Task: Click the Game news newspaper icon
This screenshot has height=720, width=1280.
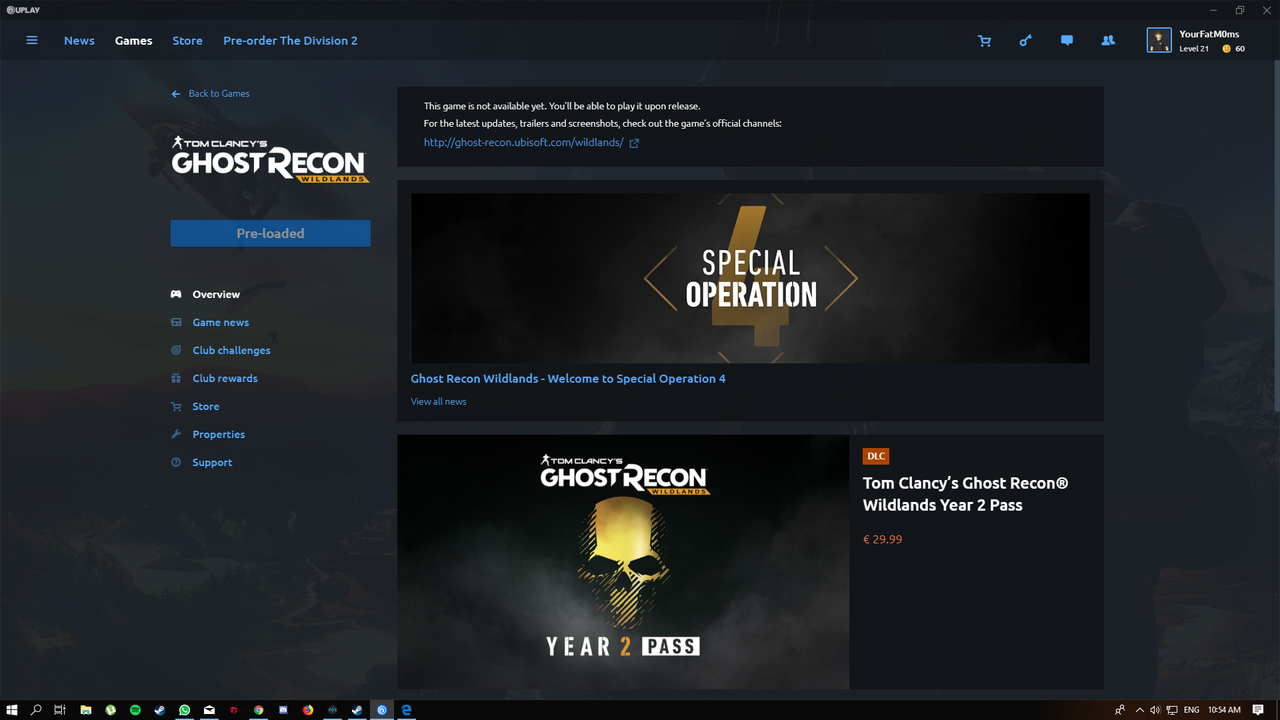Action: (x=176, y=322)
